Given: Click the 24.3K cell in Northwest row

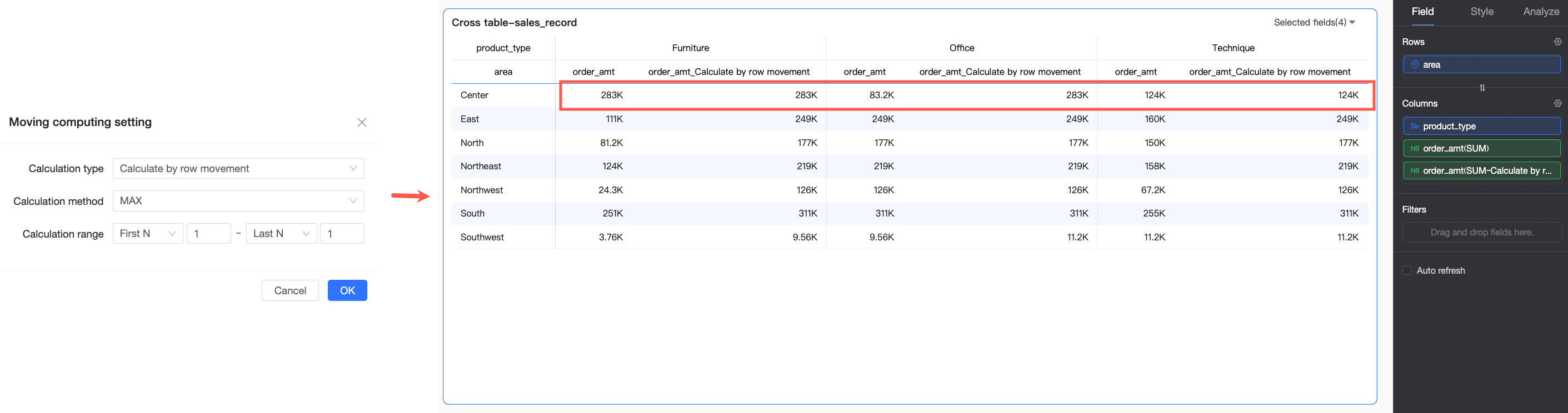Looking at the screenshot, I should click(611, 190).
